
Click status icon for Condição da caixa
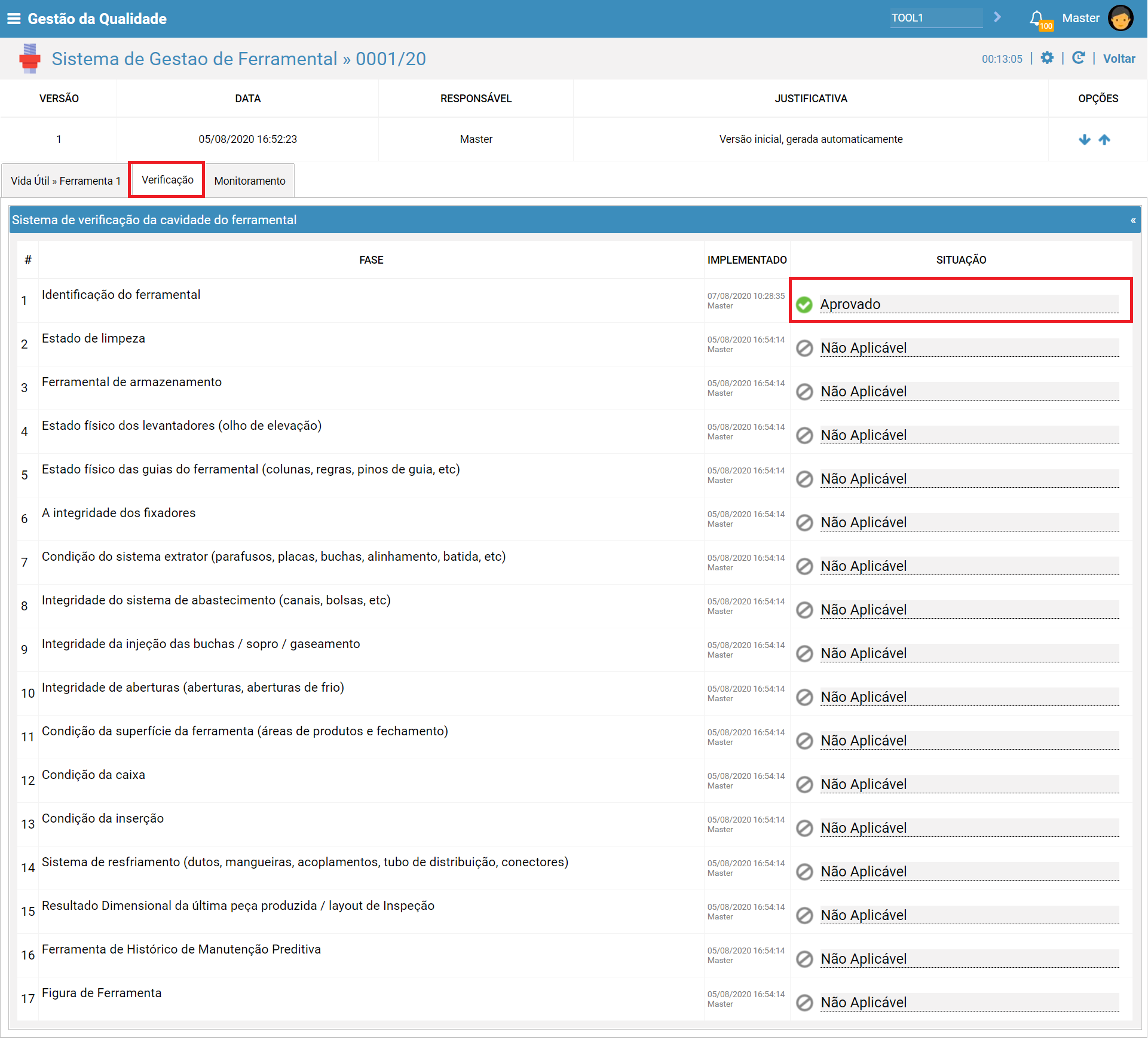804,784
